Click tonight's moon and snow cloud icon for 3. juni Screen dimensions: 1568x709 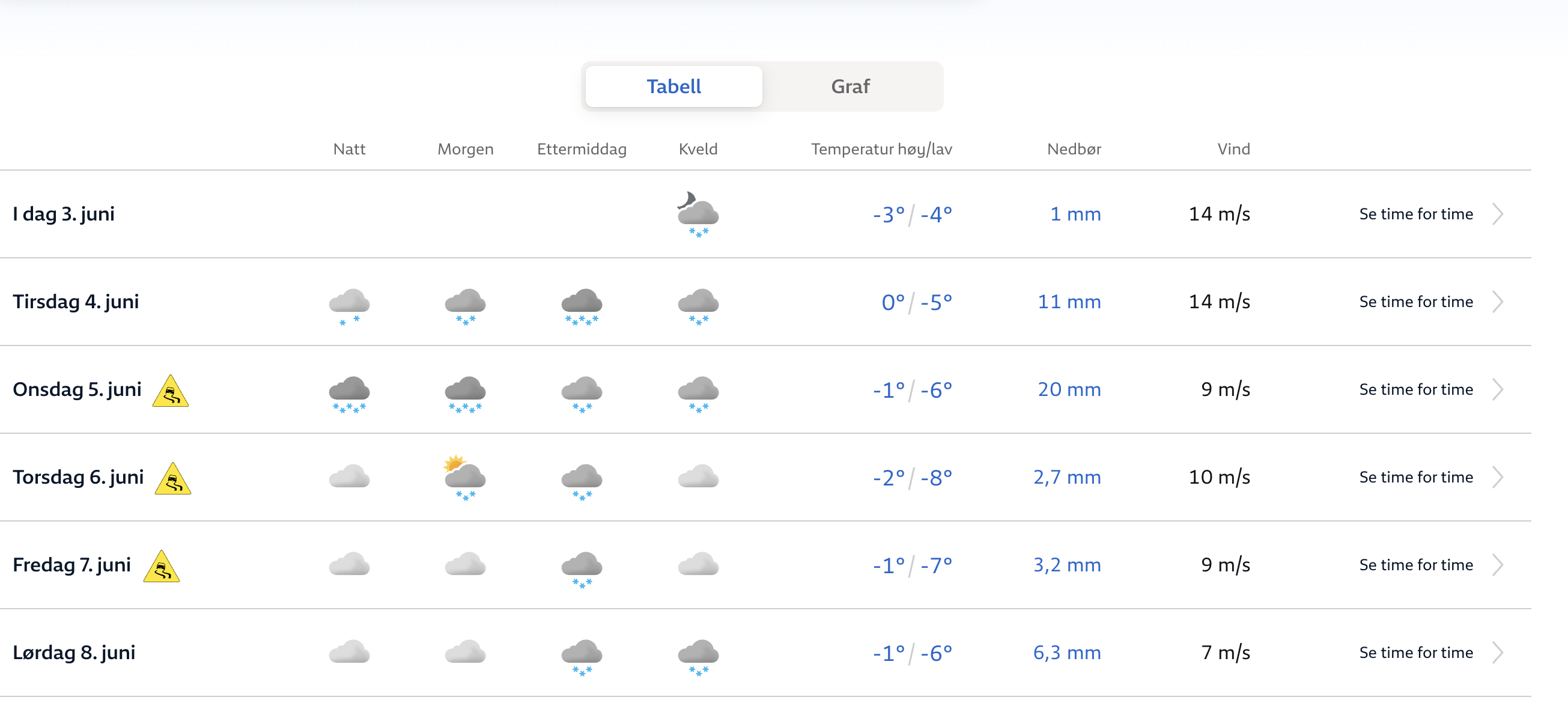(697, 215)
